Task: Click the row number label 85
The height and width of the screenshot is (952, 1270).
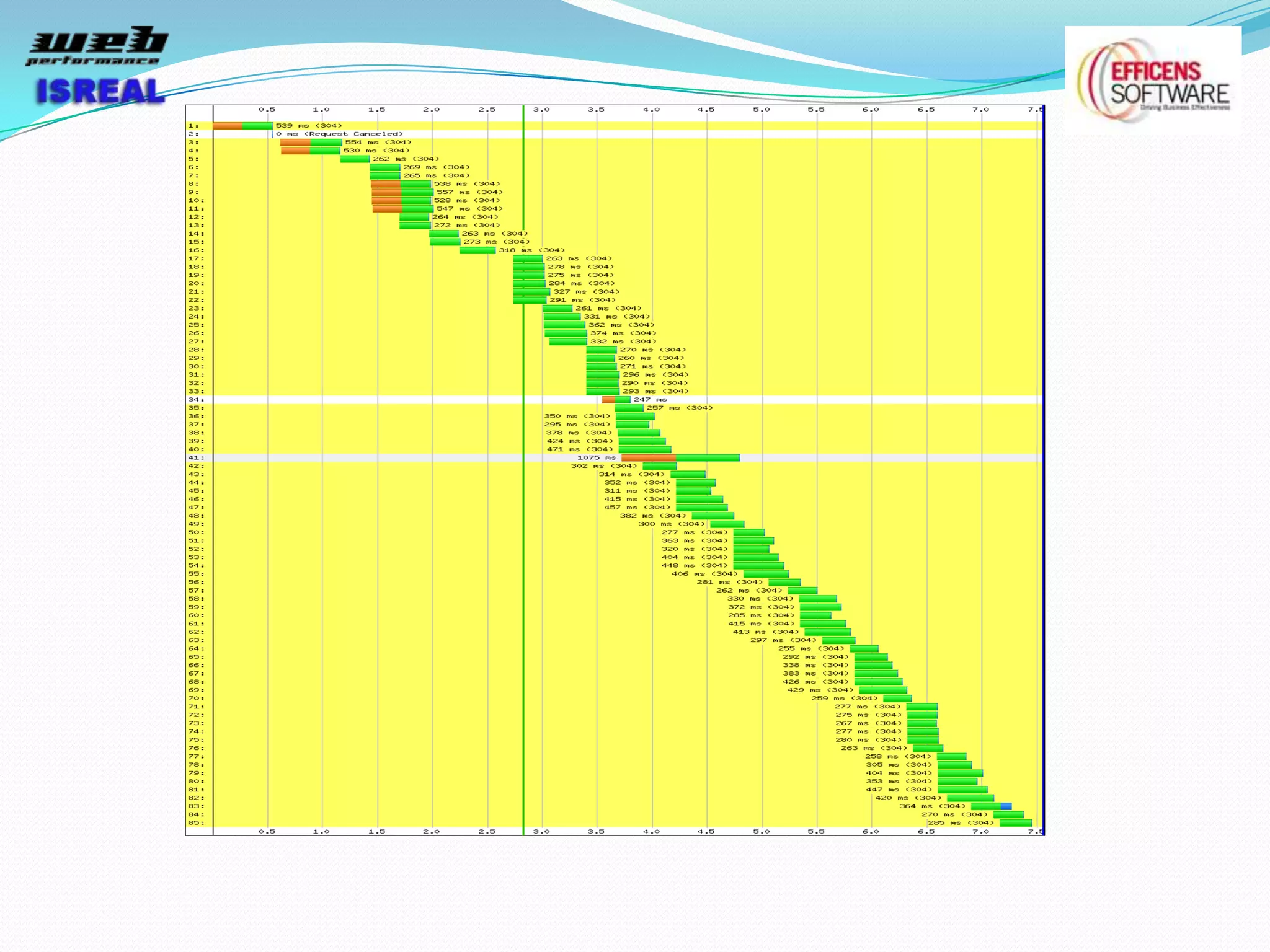Action: pyautogui.click(x=195, y=823)
